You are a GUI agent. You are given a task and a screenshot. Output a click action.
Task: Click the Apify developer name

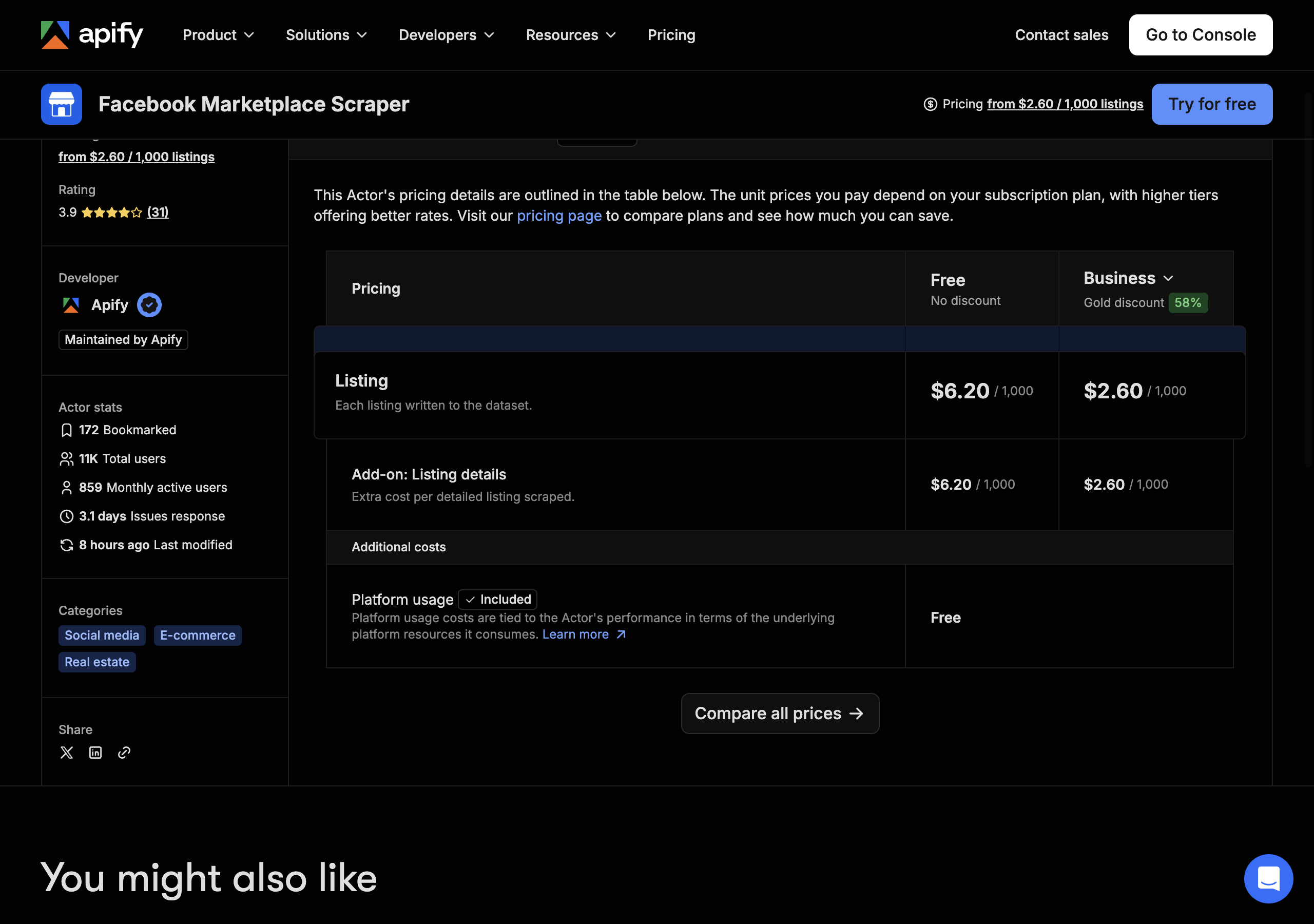[110, 304]
